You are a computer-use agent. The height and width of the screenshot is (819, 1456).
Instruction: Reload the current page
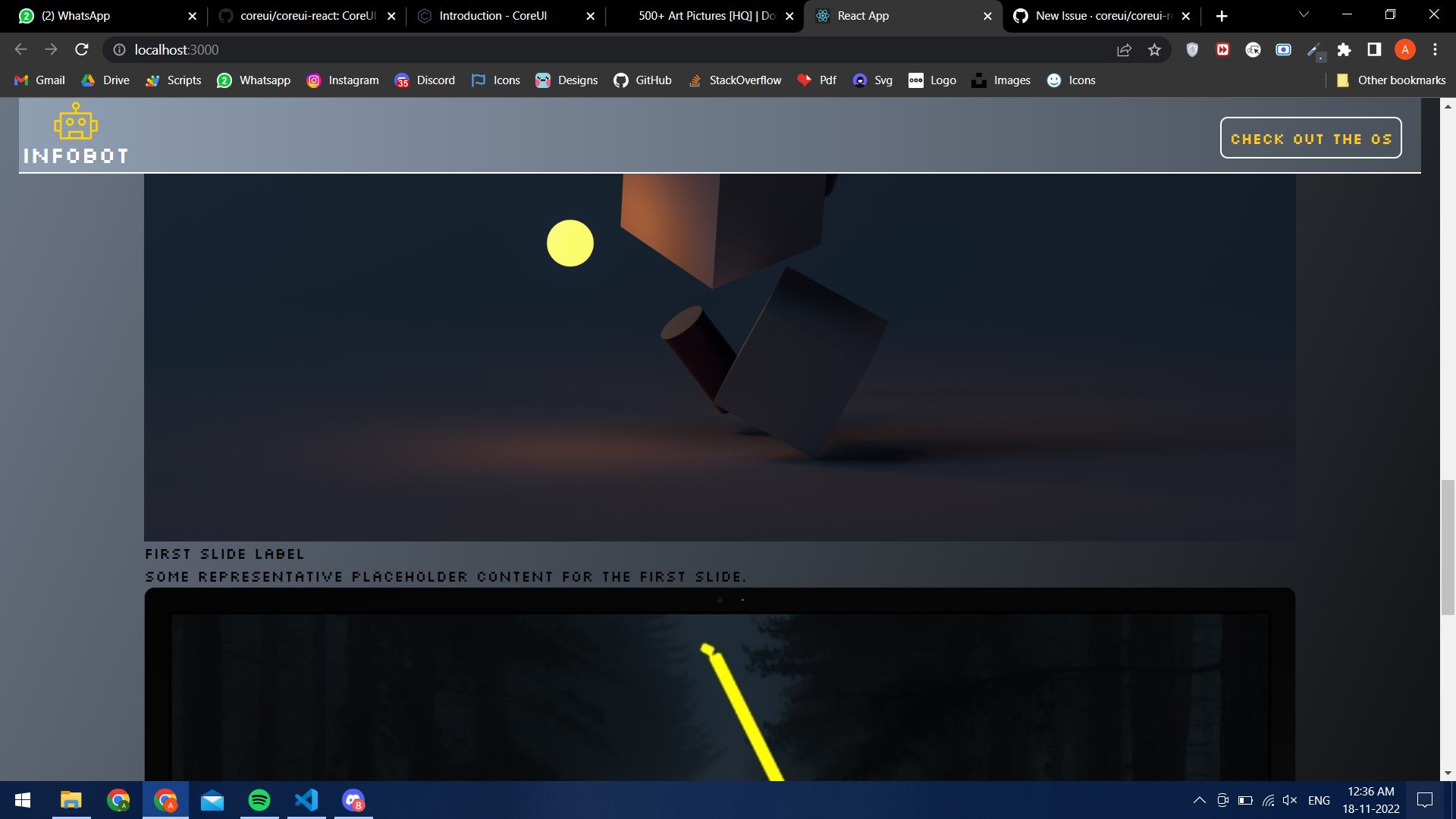tap(81, 49)
